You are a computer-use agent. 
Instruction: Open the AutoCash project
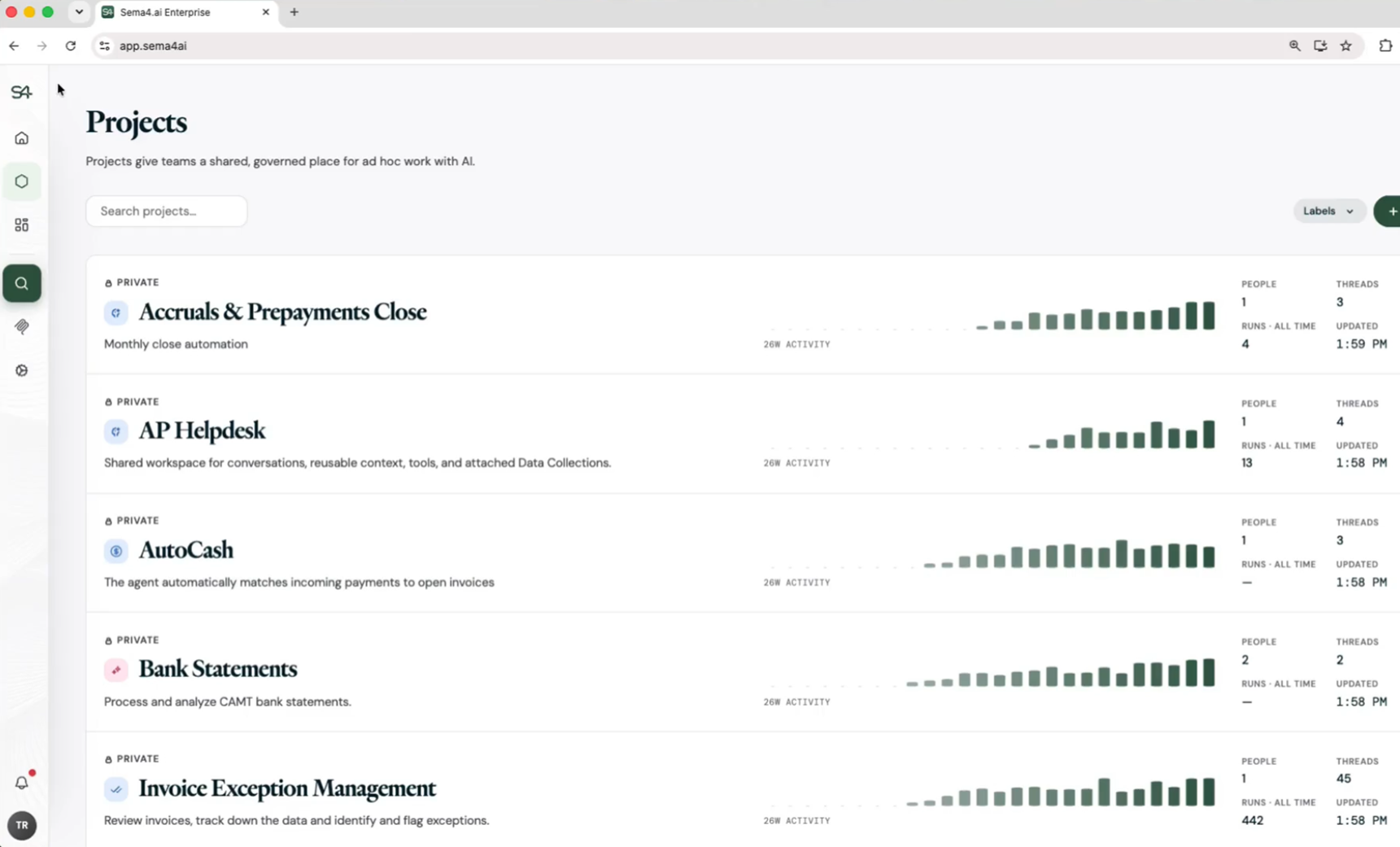pos(186,550)
